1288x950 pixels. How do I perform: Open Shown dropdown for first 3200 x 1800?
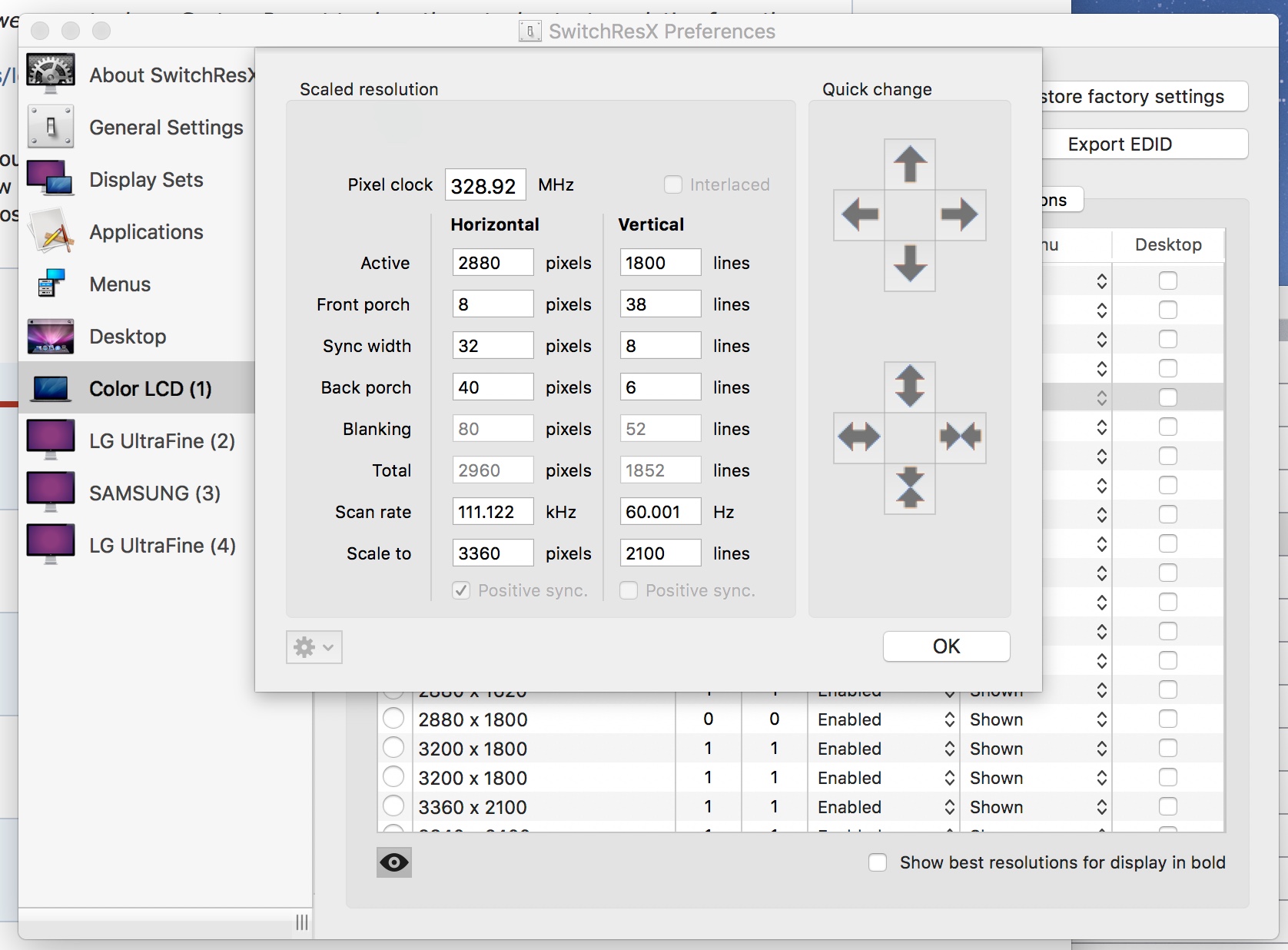[x=1038, y=749]
